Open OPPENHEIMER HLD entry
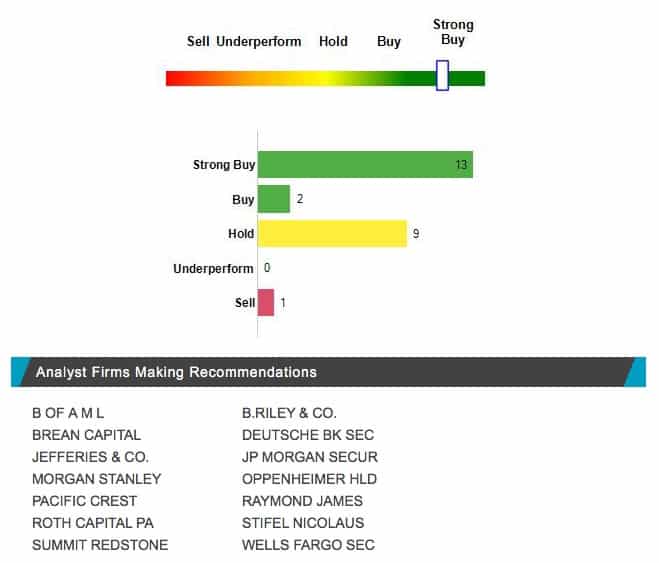The height and width of the screenshot is (563, 659). click(x=309, y=479)
